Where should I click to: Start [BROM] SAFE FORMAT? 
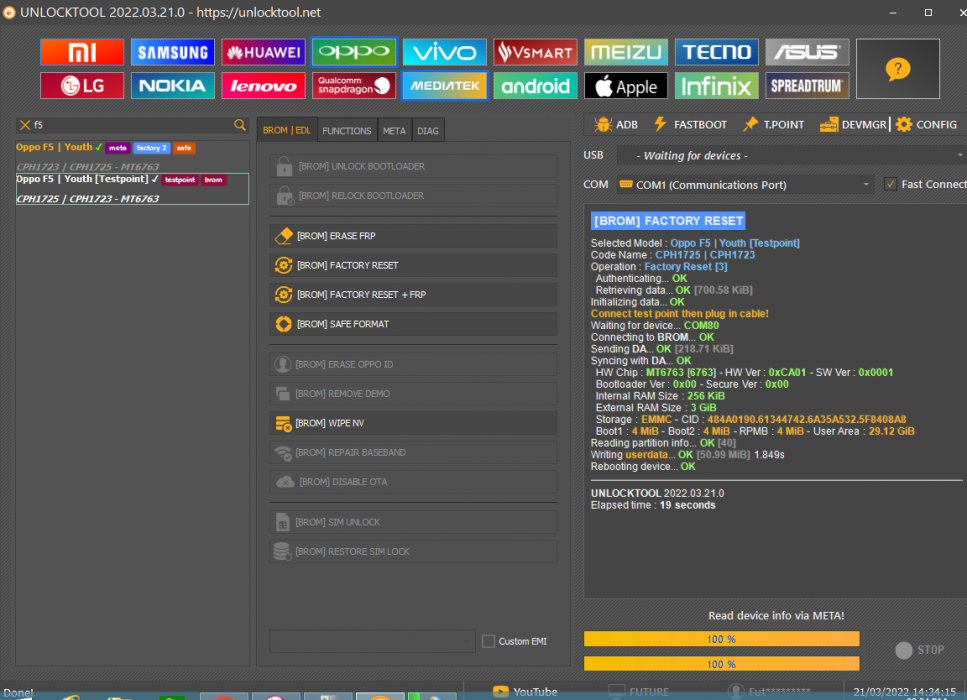[413, 324]
